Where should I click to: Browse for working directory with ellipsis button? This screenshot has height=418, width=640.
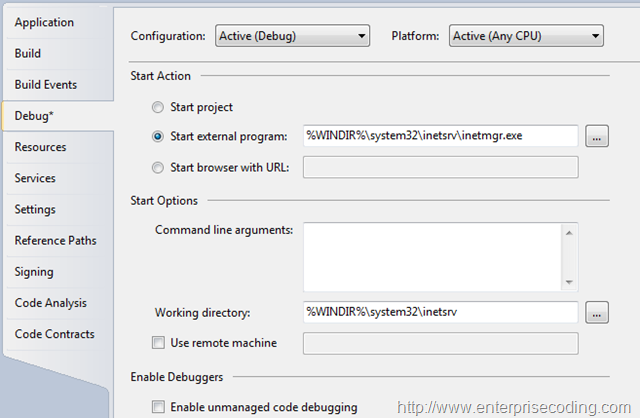597,312
